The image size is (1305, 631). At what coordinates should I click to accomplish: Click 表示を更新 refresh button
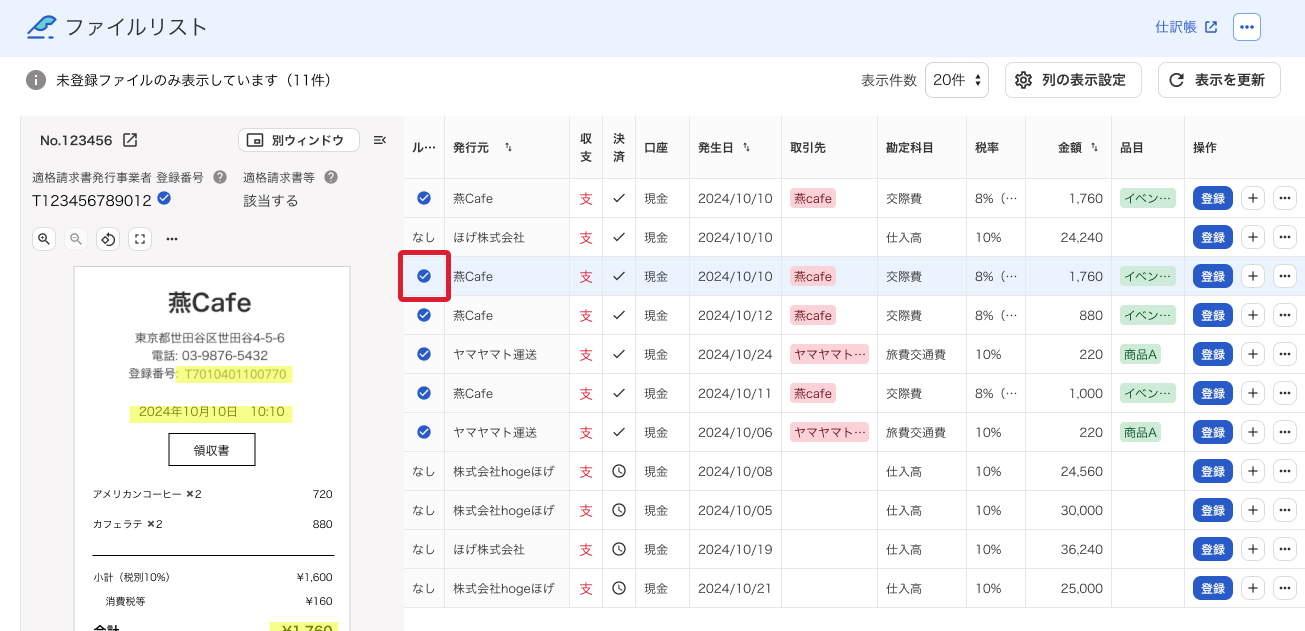click(x=1219, y=80)
